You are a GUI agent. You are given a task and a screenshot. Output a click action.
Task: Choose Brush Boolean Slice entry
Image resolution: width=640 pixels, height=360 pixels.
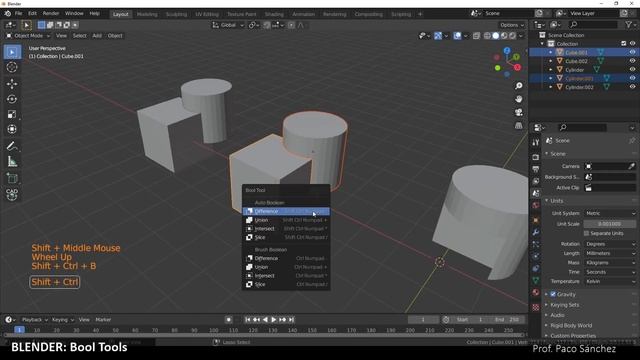286,284
